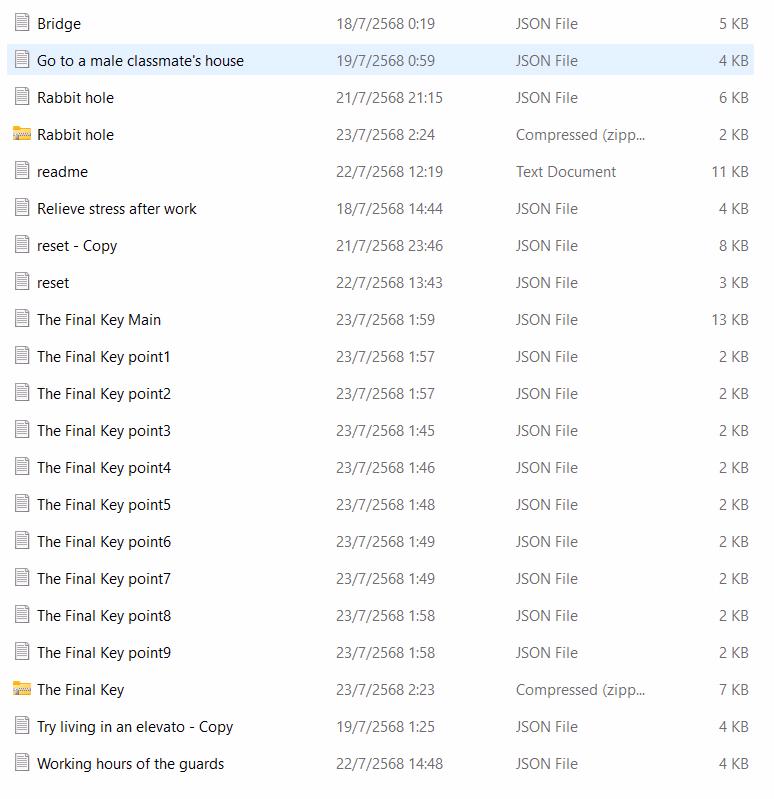Click The Final Key point2 icon

(x=22, y=393)
